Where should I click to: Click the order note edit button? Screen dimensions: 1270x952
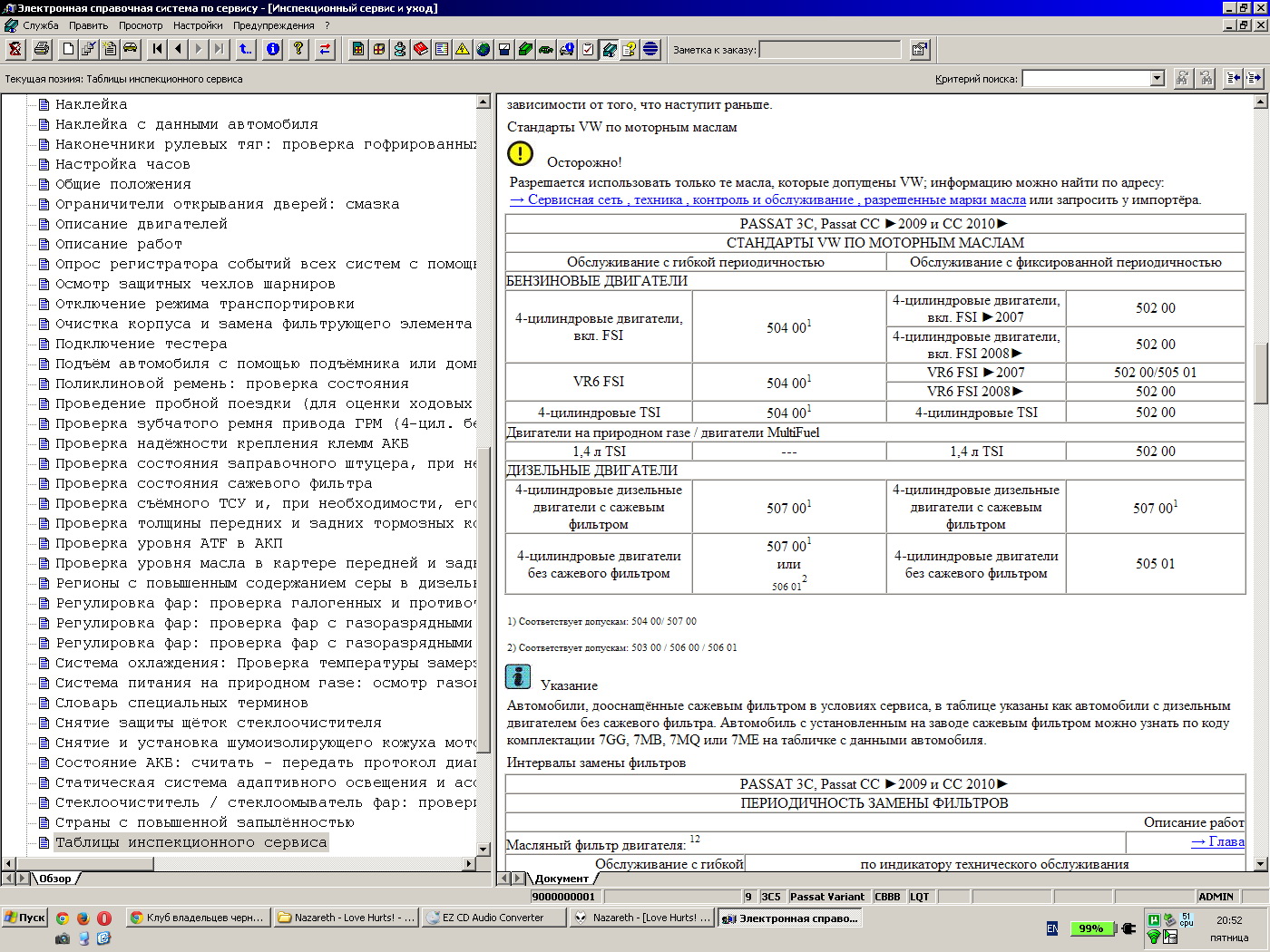[920, 49]
